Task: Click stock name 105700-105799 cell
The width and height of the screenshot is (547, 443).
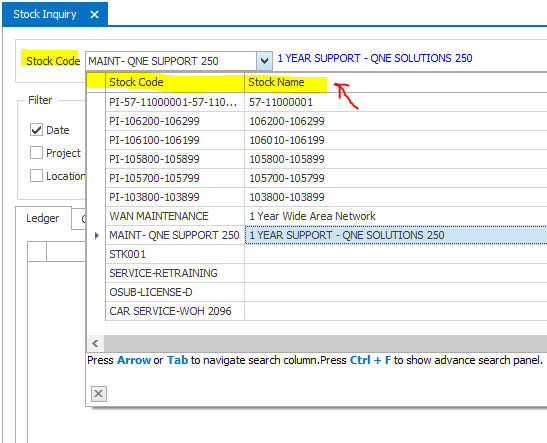Action: click(396, 178)
